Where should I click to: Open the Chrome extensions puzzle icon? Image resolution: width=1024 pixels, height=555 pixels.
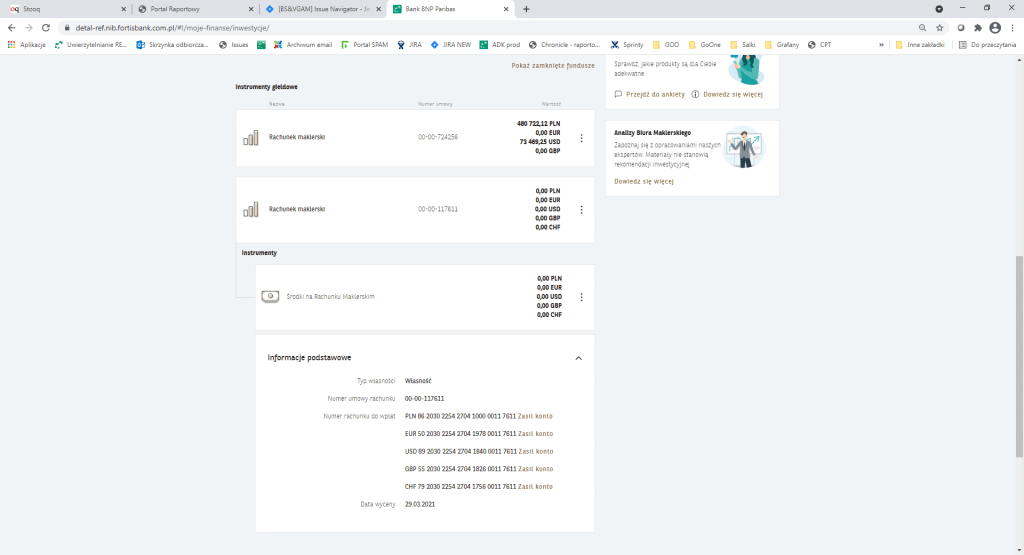click(x=977, y=28)
